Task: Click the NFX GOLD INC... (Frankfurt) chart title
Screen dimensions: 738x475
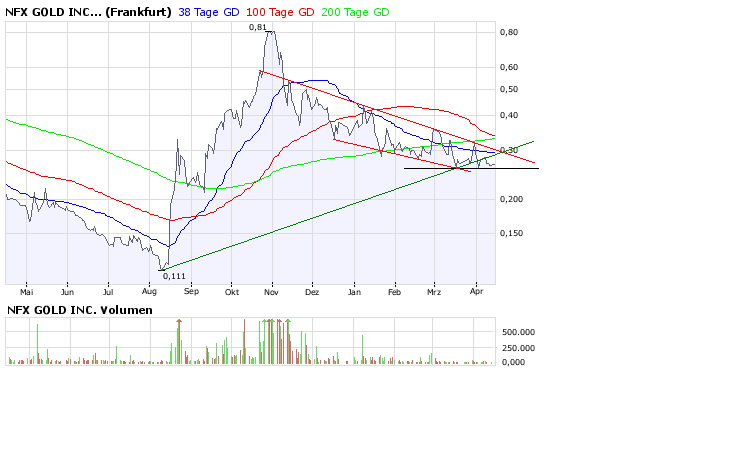Action: [x=88, y=12]
